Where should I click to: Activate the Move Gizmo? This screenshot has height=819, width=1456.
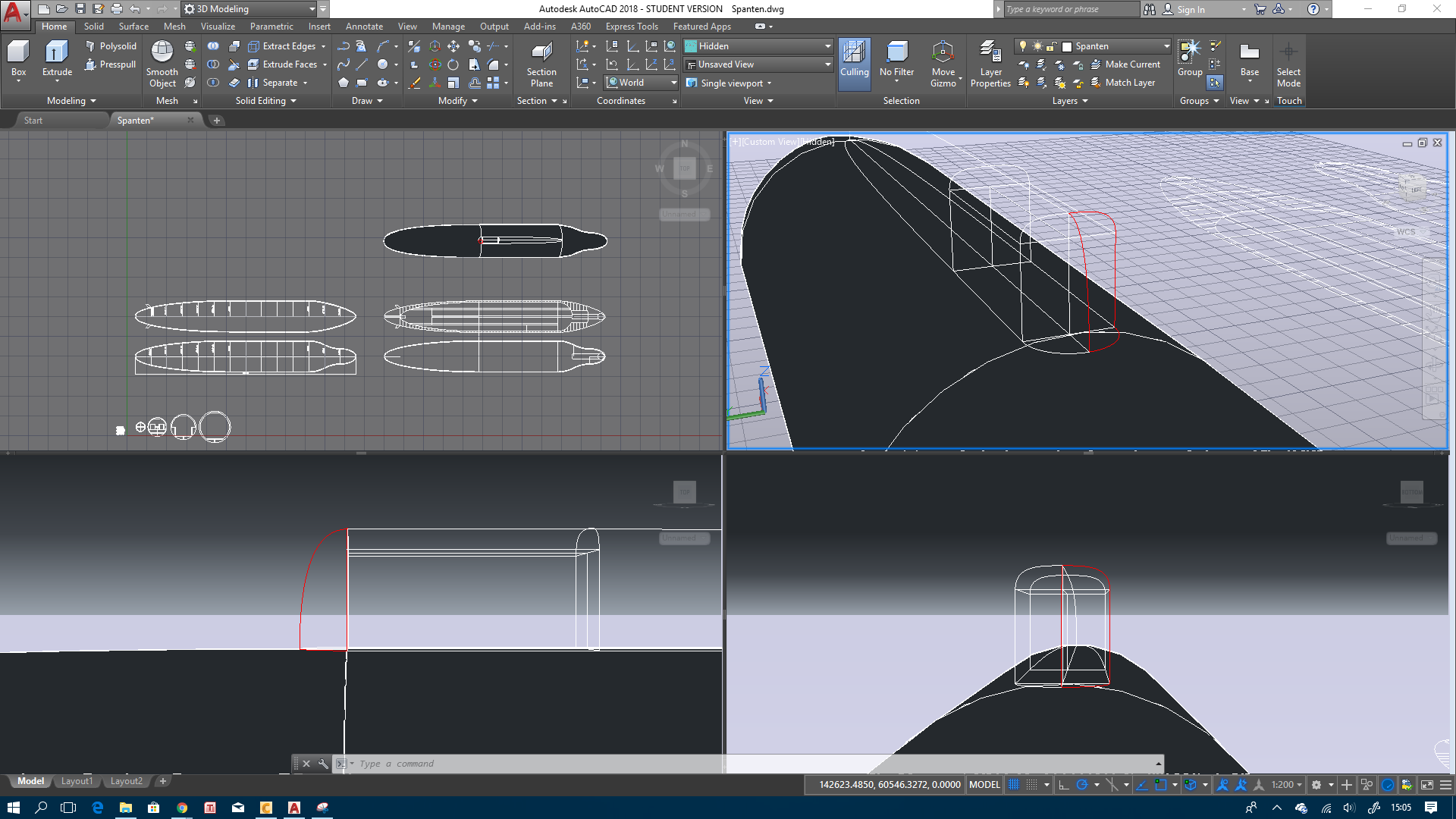pos(943,53)
